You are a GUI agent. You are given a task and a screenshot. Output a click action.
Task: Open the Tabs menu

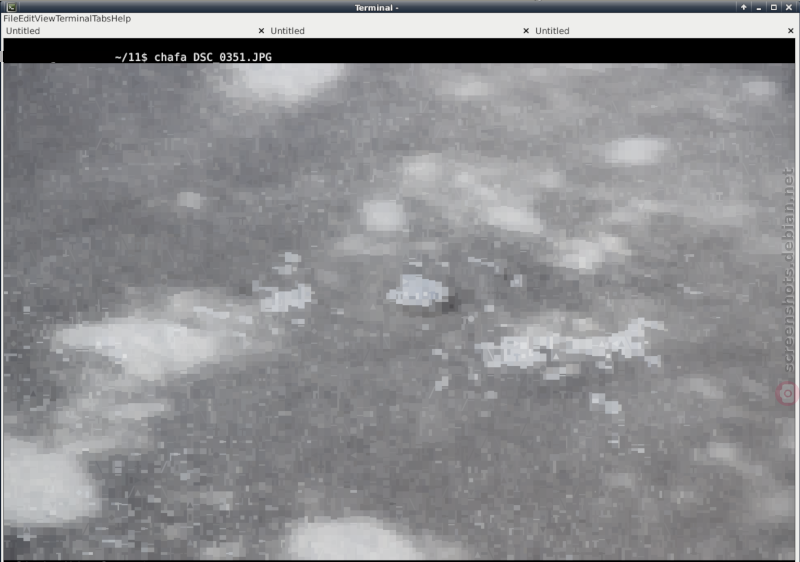(x=102, y=18)
